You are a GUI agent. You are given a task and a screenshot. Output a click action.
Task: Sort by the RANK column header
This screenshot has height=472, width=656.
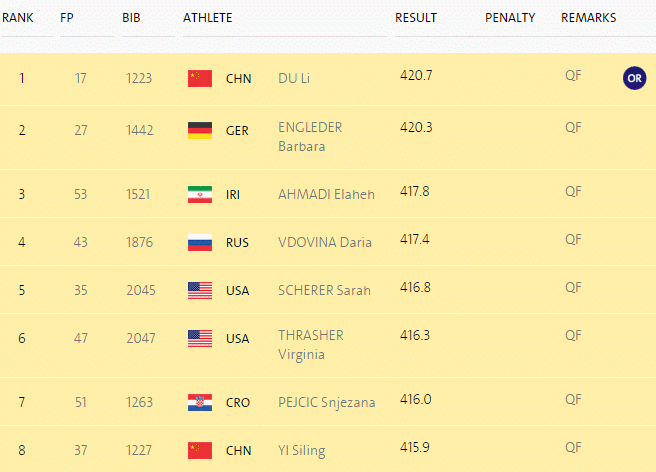pos(18,18)
